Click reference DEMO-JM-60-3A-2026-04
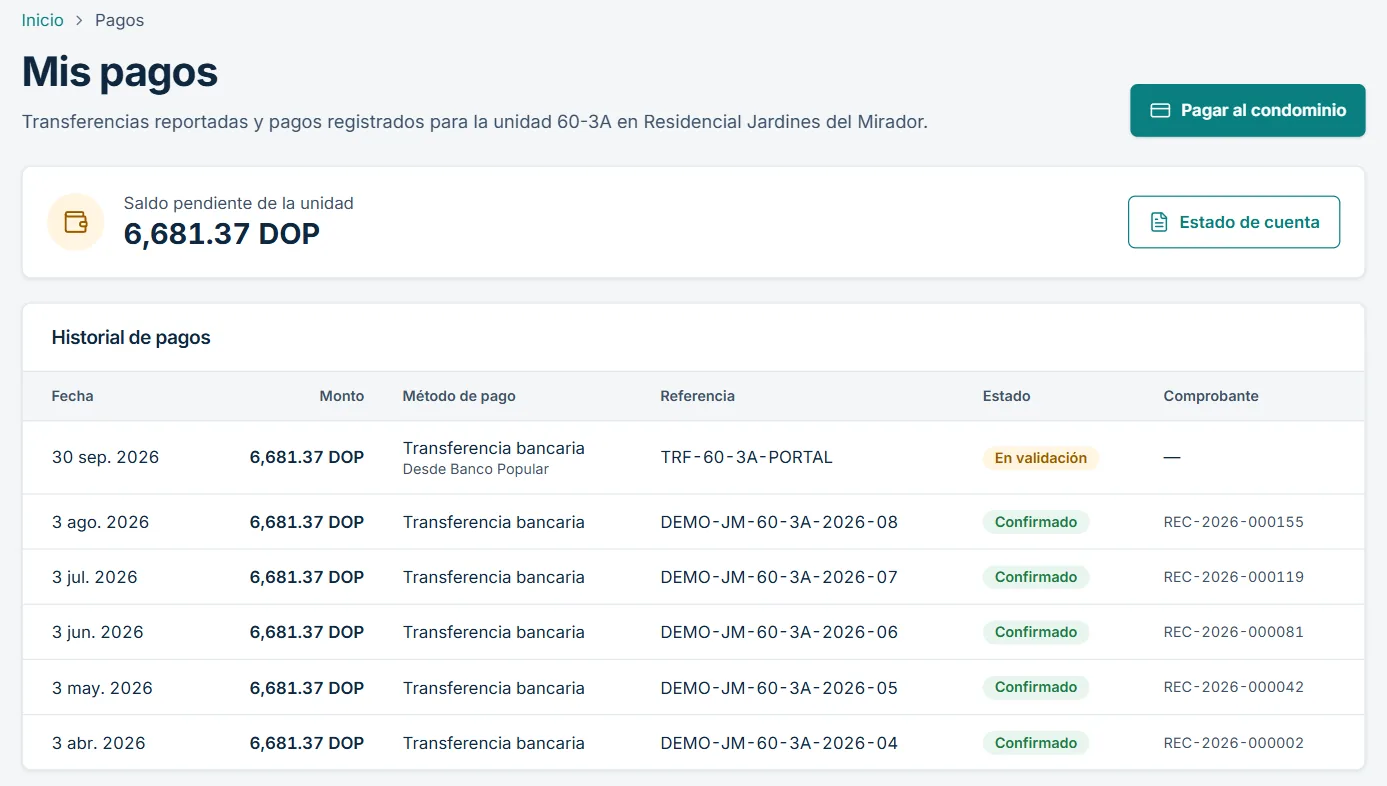This screenshot has height=786, width=1387. (779, 743)
